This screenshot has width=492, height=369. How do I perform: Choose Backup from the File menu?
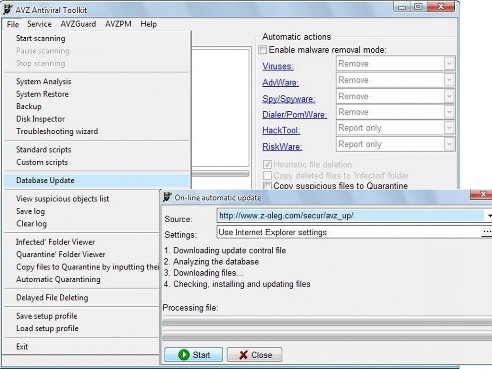click(x=97, y=106)
